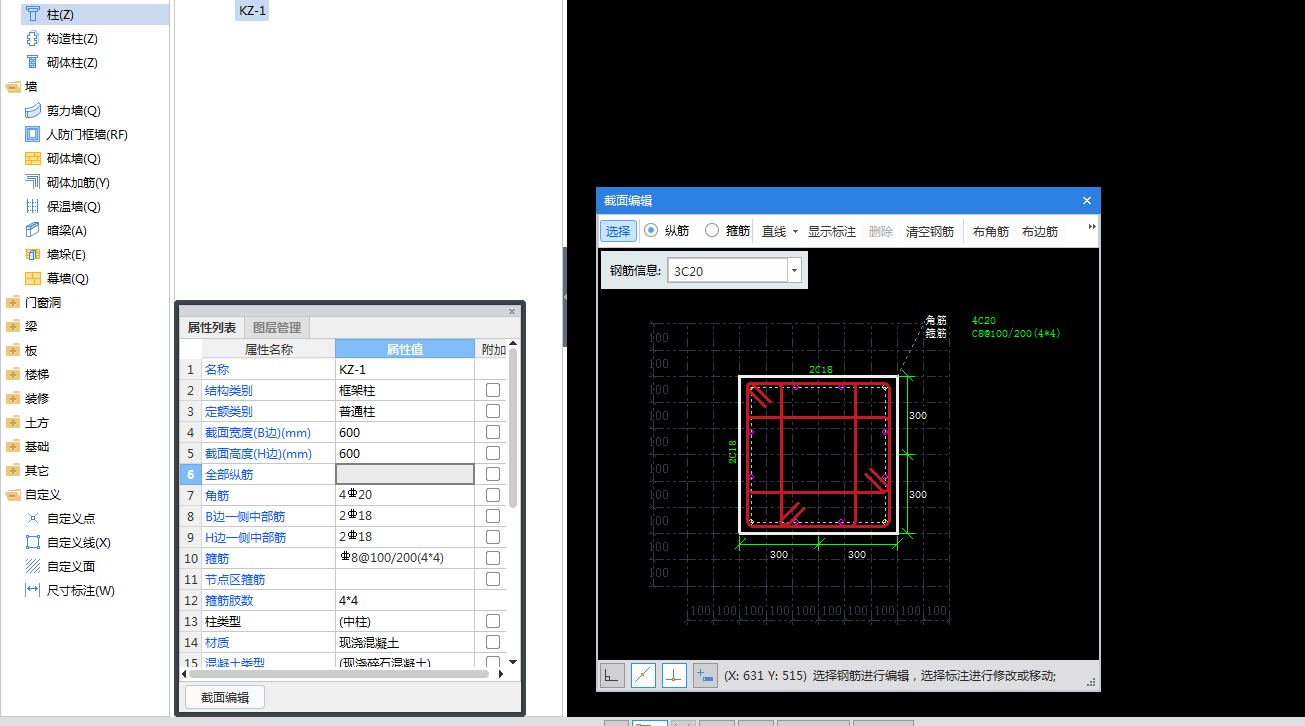The height and width of the screenshot is (726, 1305).
Task: Tick the 附加 checkbox for 截面宽度(B边)
Action: [x=493, y=432]
